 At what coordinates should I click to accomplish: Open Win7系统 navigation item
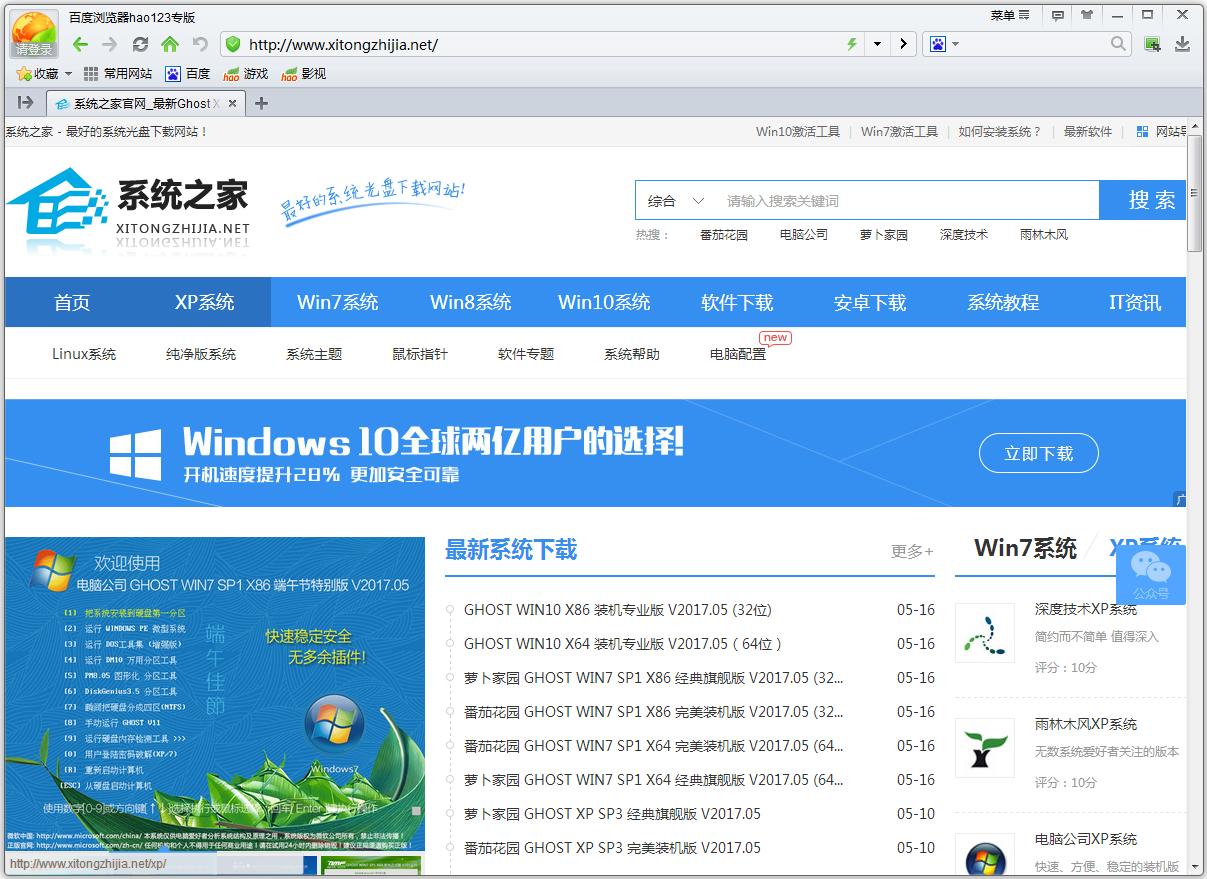(338, 302)
